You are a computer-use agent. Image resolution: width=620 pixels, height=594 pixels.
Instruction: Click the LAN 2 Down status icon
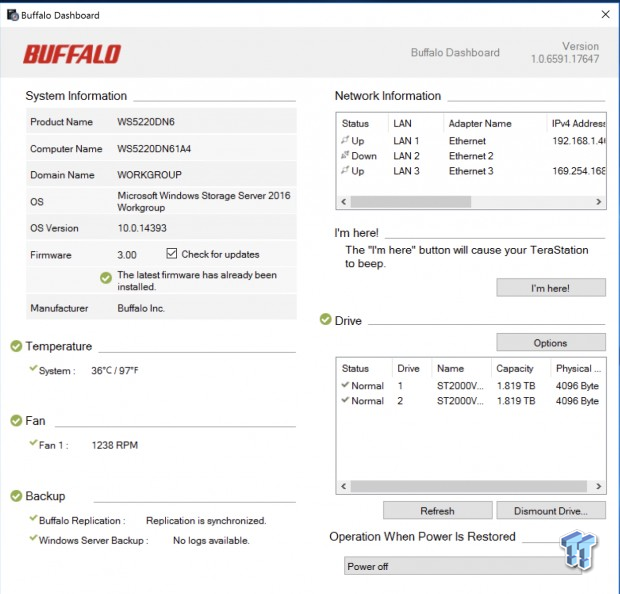345,155
